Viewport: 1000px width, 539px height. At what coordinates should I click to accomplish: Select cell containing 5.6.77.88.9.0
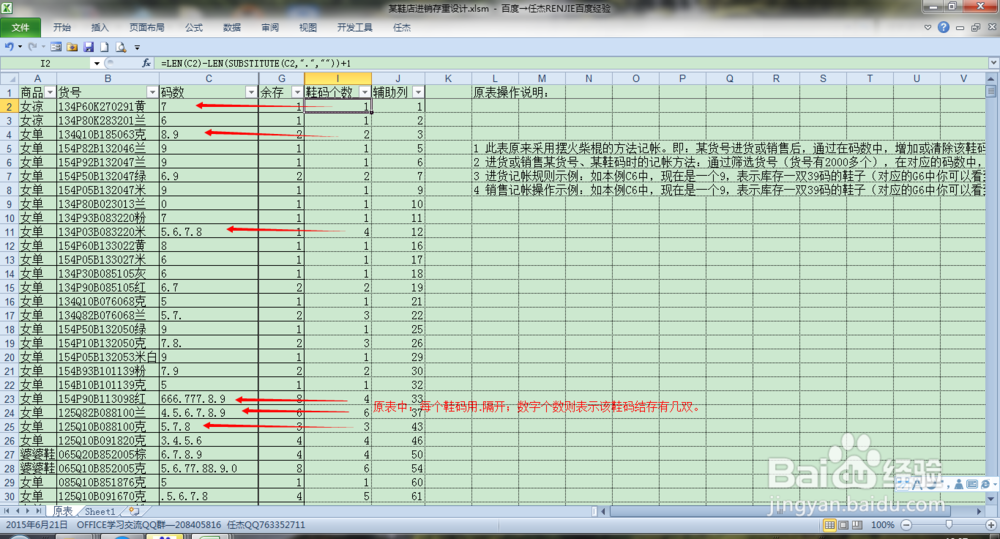(209, 468)
